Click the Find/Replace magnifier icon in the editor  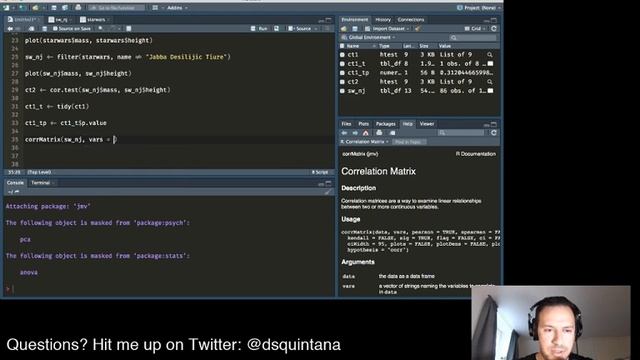click(100, 29)
